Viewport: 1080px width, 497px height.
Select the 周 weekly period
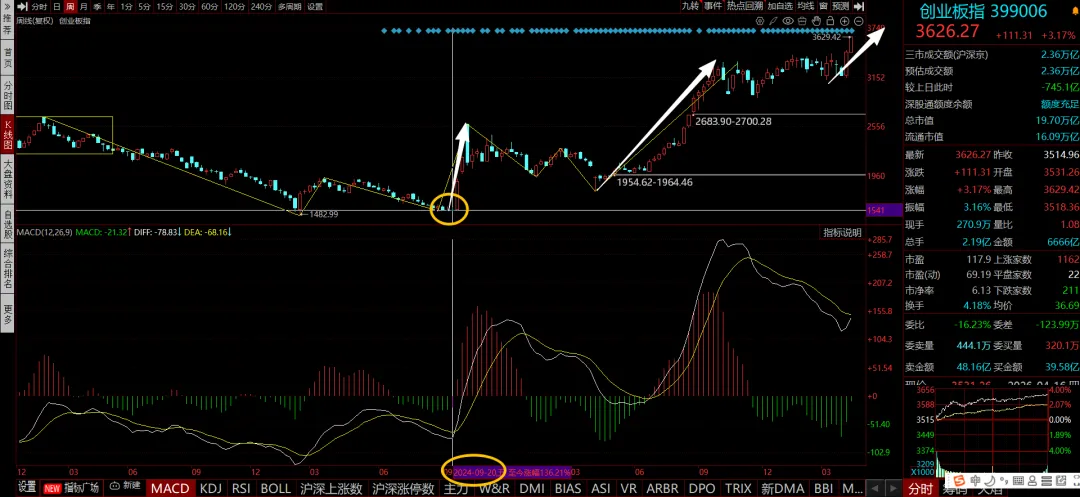point(70,7)
